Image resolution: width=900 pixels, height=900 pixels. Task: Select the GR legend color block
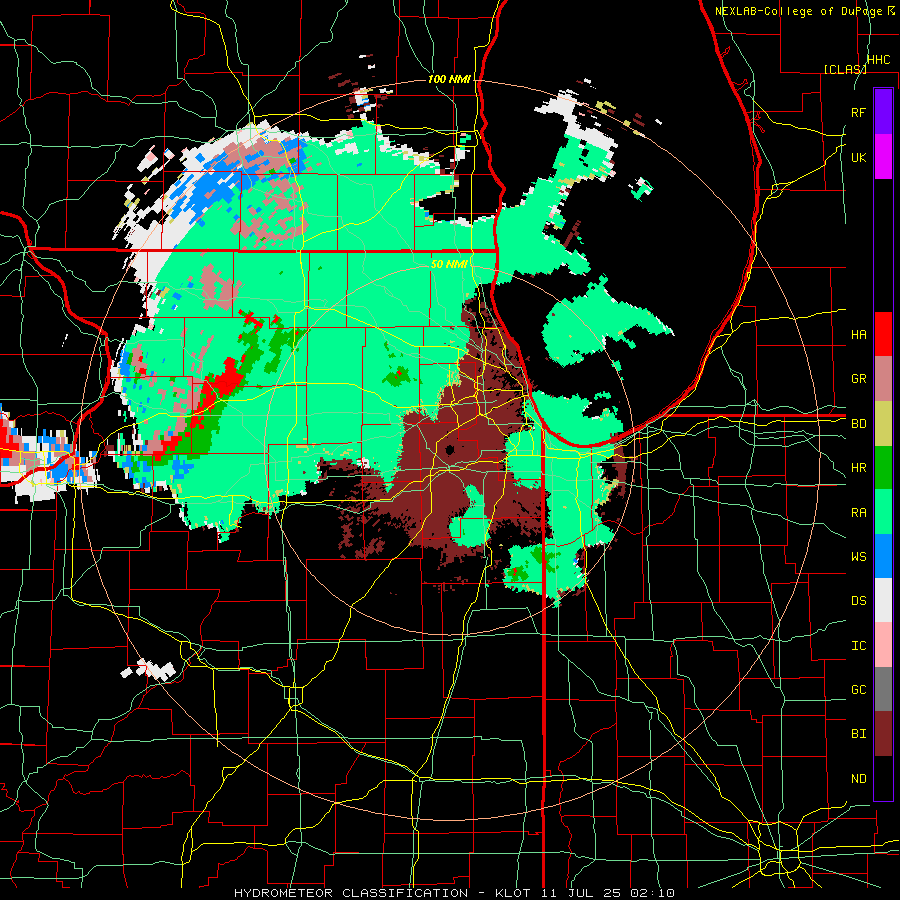883,379
